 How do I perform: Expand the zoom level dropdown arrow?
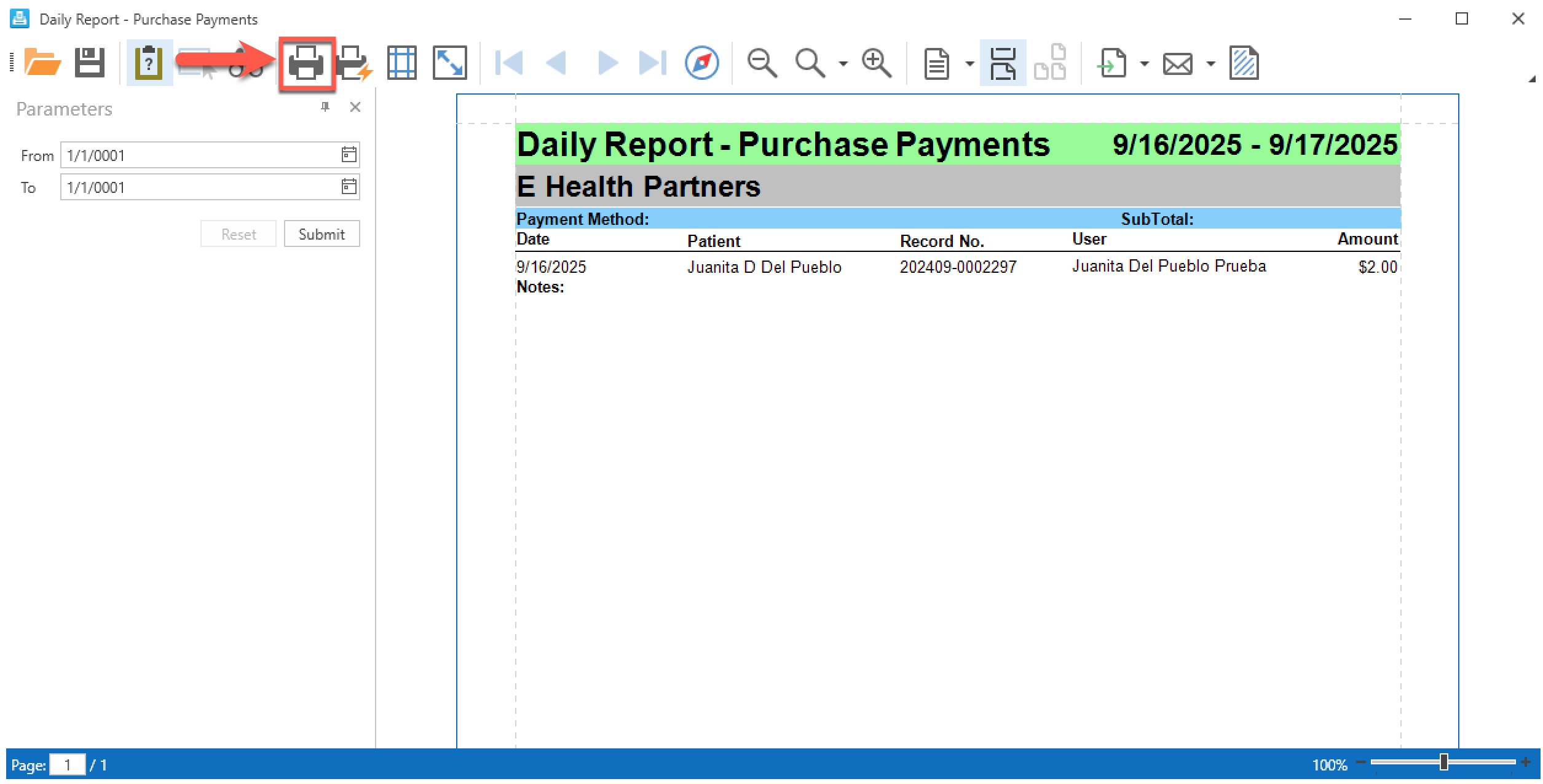click(843, 64)
